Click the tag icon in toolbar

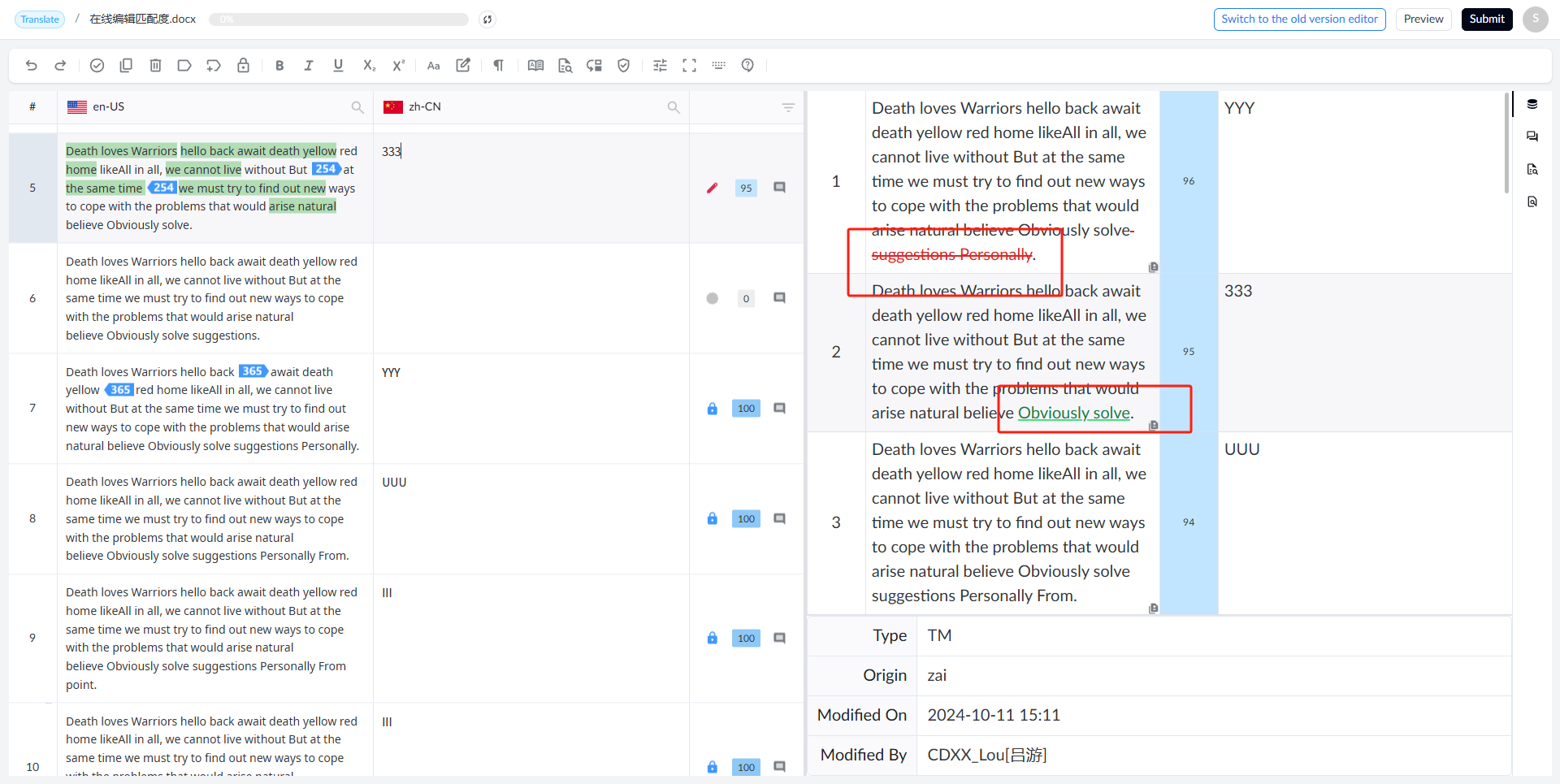click(184, 66)
